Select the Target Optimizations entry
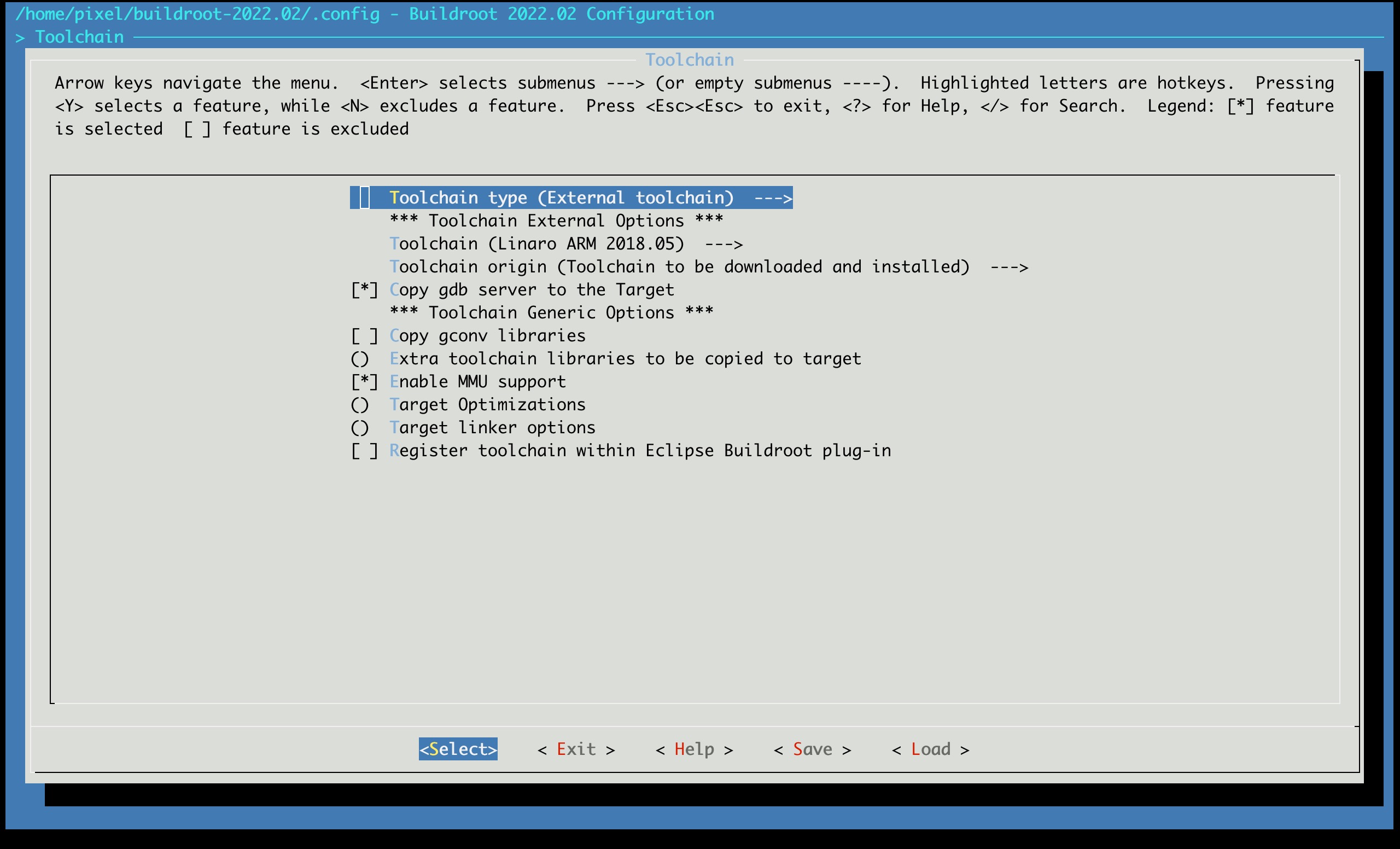The width and height of the screenshot is (1400, 849). tap(468, 405)
